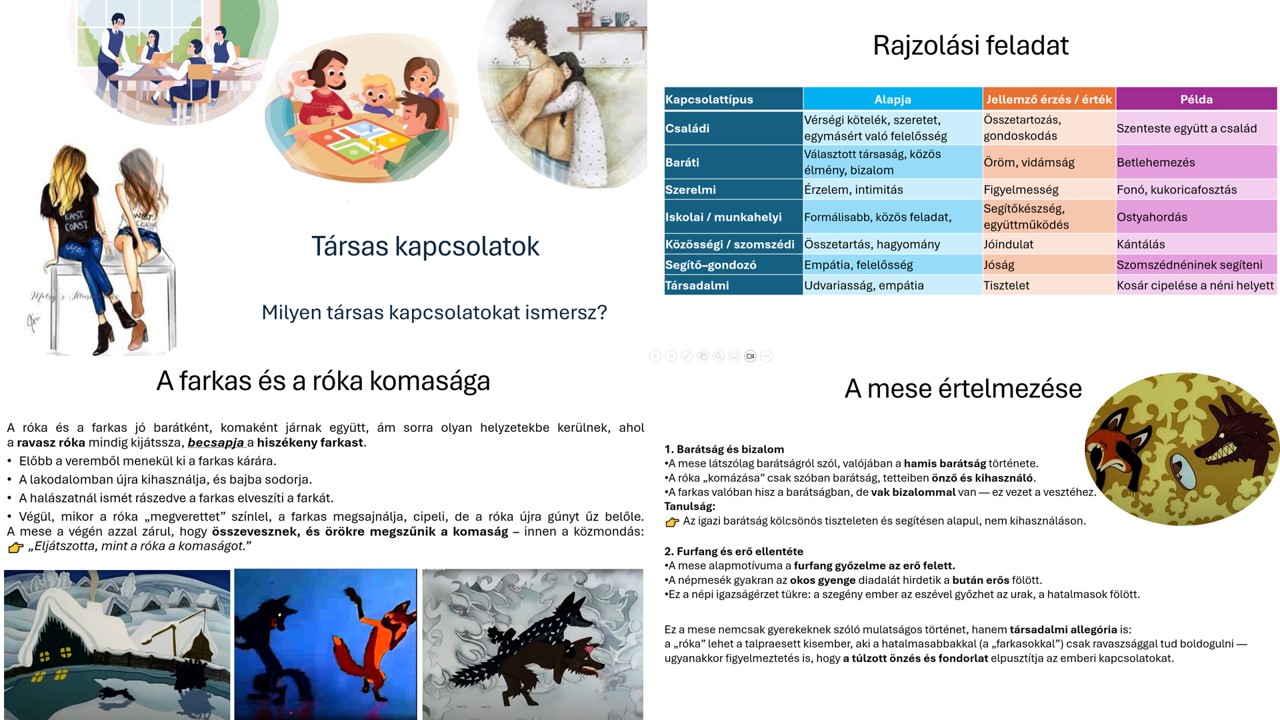Click the underlined word "becsapja"

click(215, 442)
